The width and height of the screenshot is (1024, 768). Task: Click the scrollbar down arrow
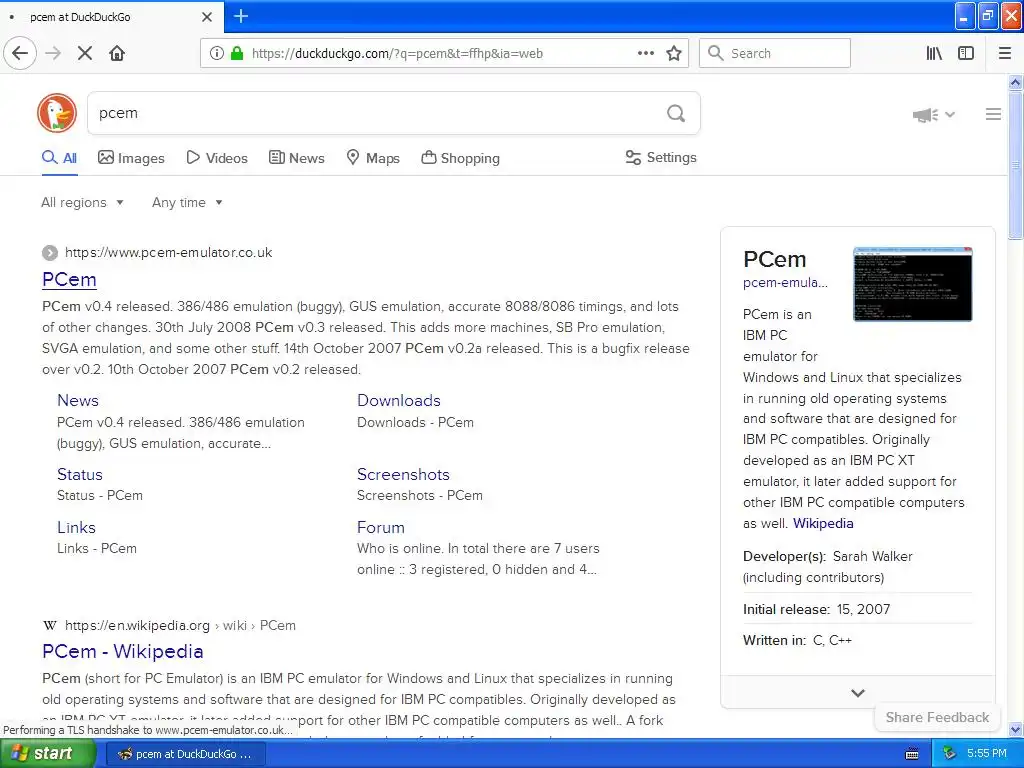1016,729
